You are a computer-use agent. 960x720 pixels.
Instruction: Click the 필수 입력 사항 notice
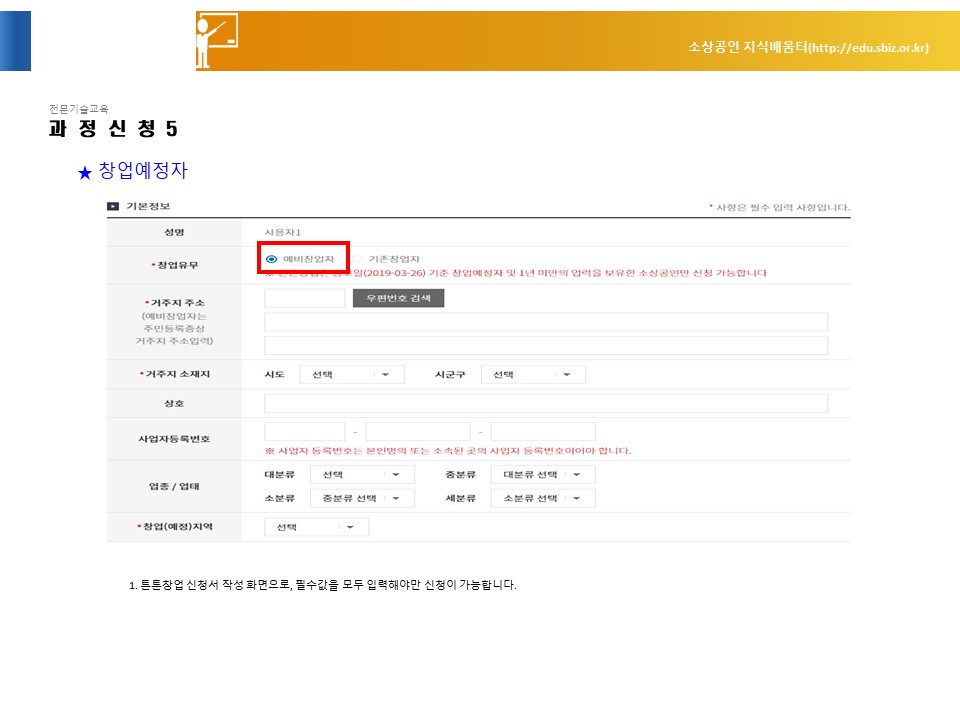780,207
